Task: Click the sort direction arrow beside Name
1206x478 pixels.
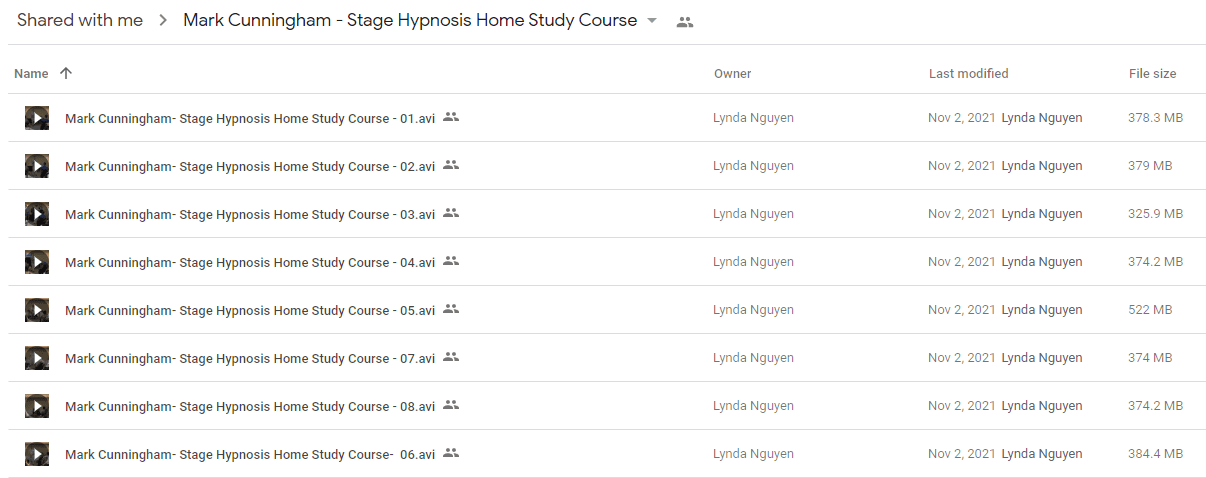Action: [66, 73]
